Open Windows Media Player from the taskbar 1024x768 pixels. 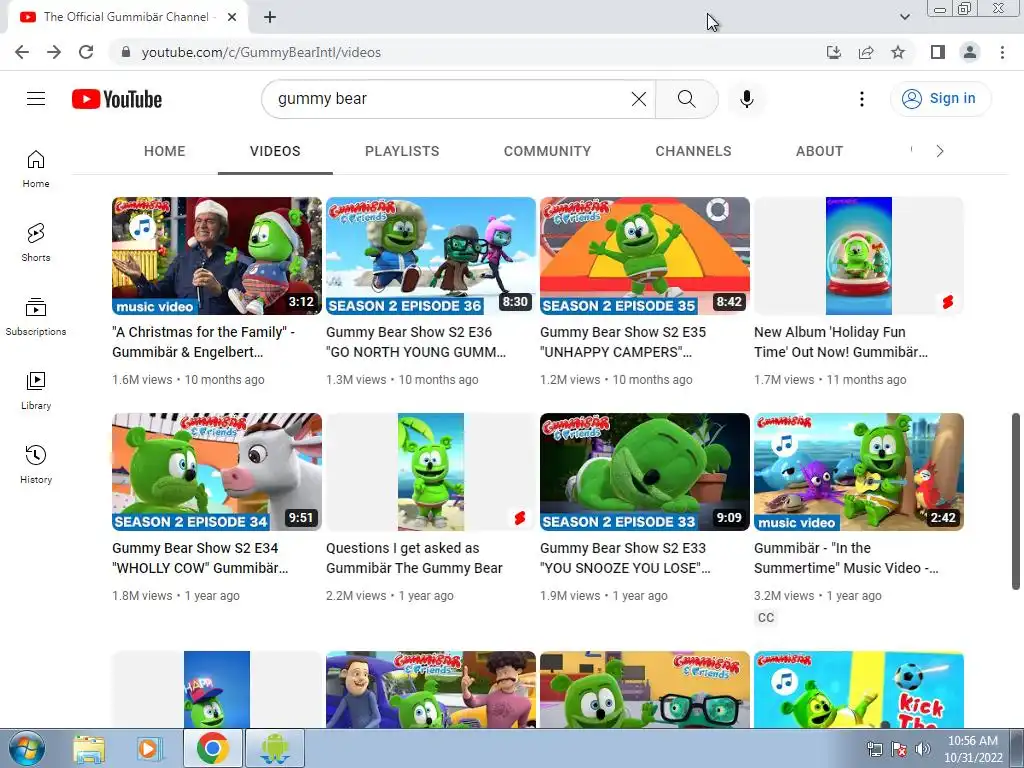(150, 748)
